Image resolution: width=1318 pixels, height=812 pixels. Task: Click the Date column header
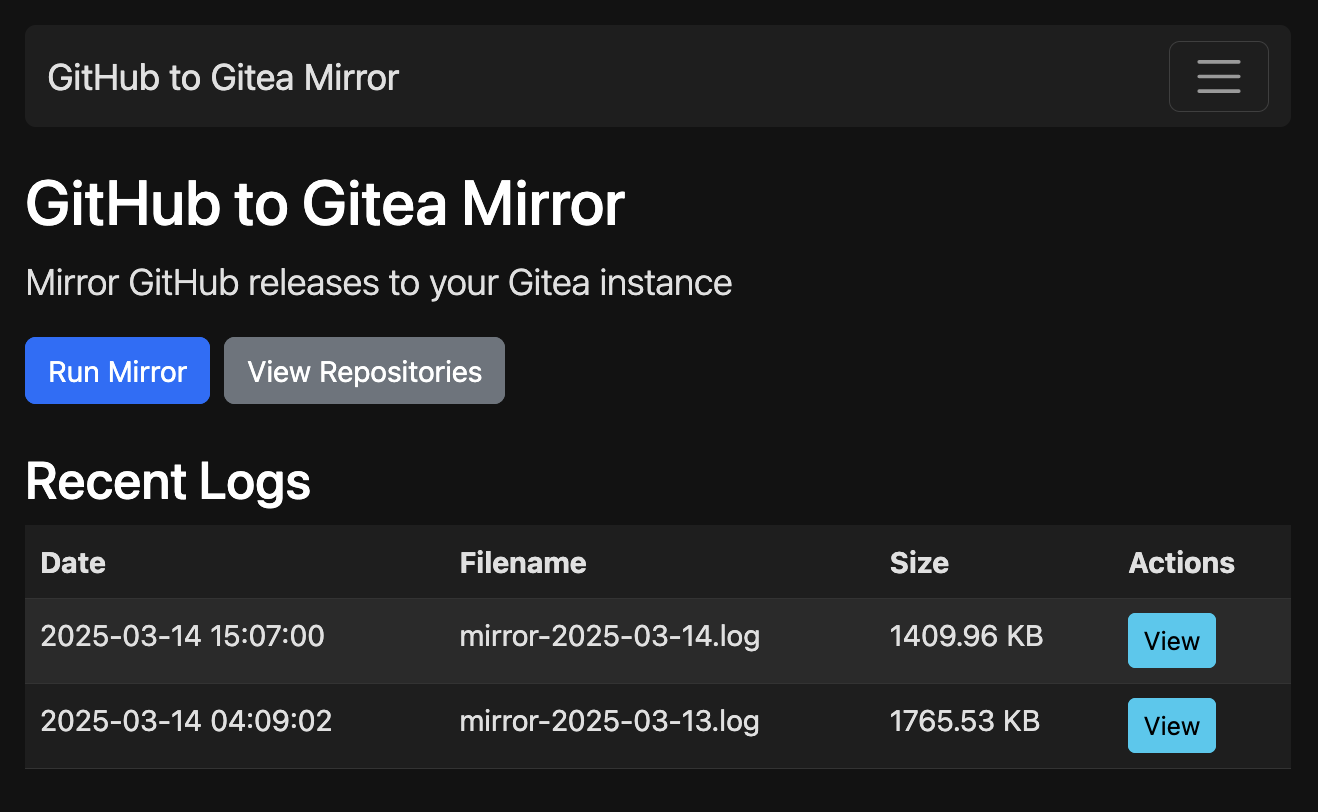(73, 563)
